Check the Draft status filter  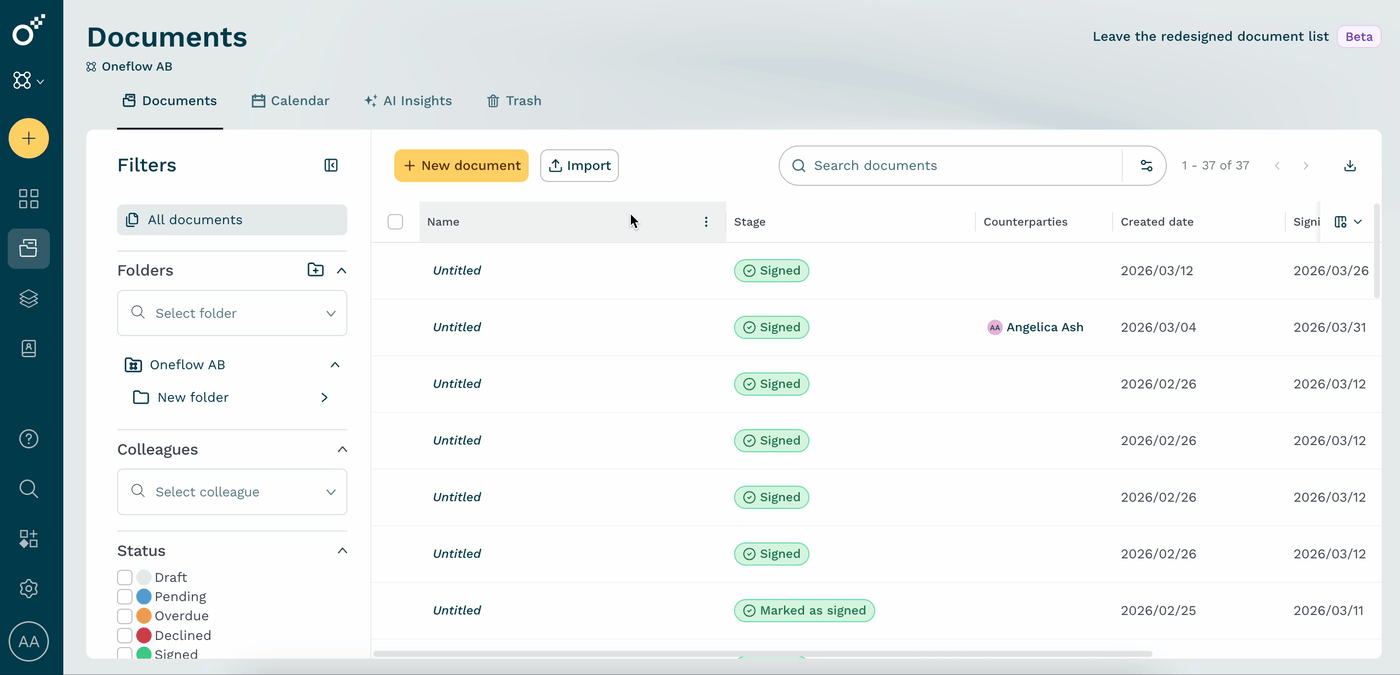pos(125,577)
